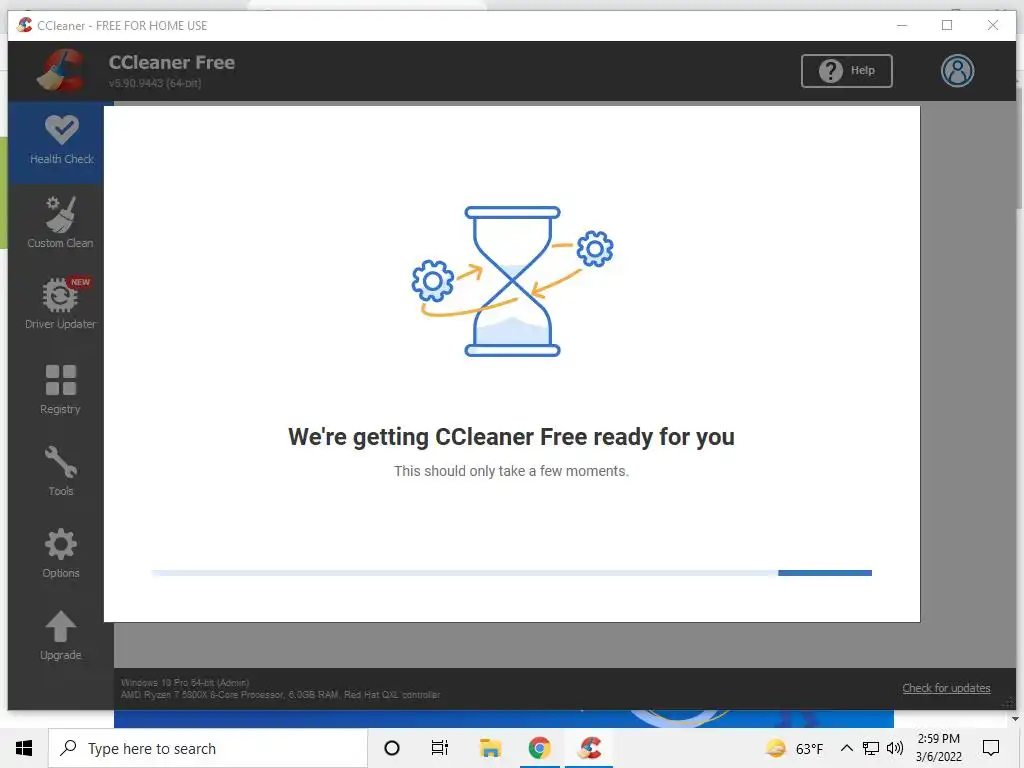Screen dimensions: 1024x768
Task: Click the Help button
Action: click(846, 71)
